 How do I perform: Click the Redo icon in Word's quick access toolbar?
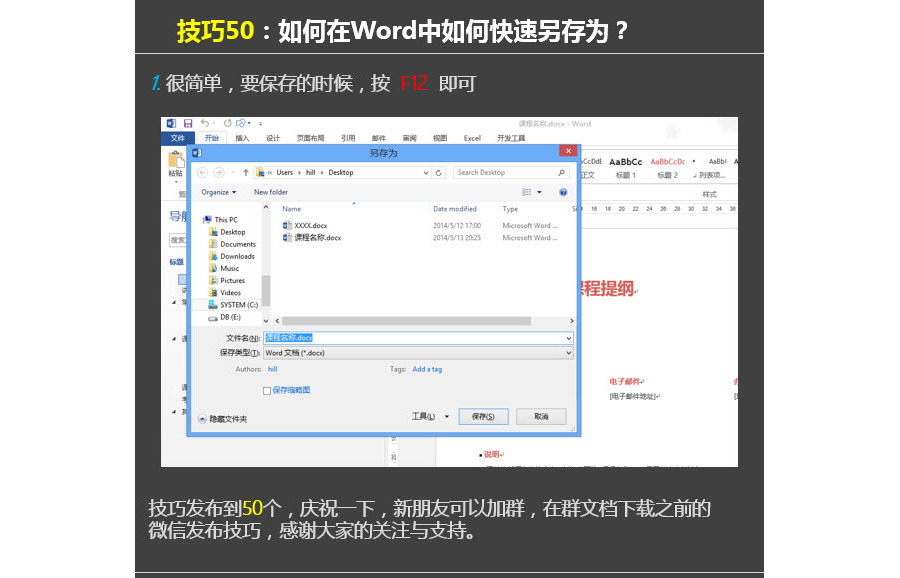[x=227, y=123]
